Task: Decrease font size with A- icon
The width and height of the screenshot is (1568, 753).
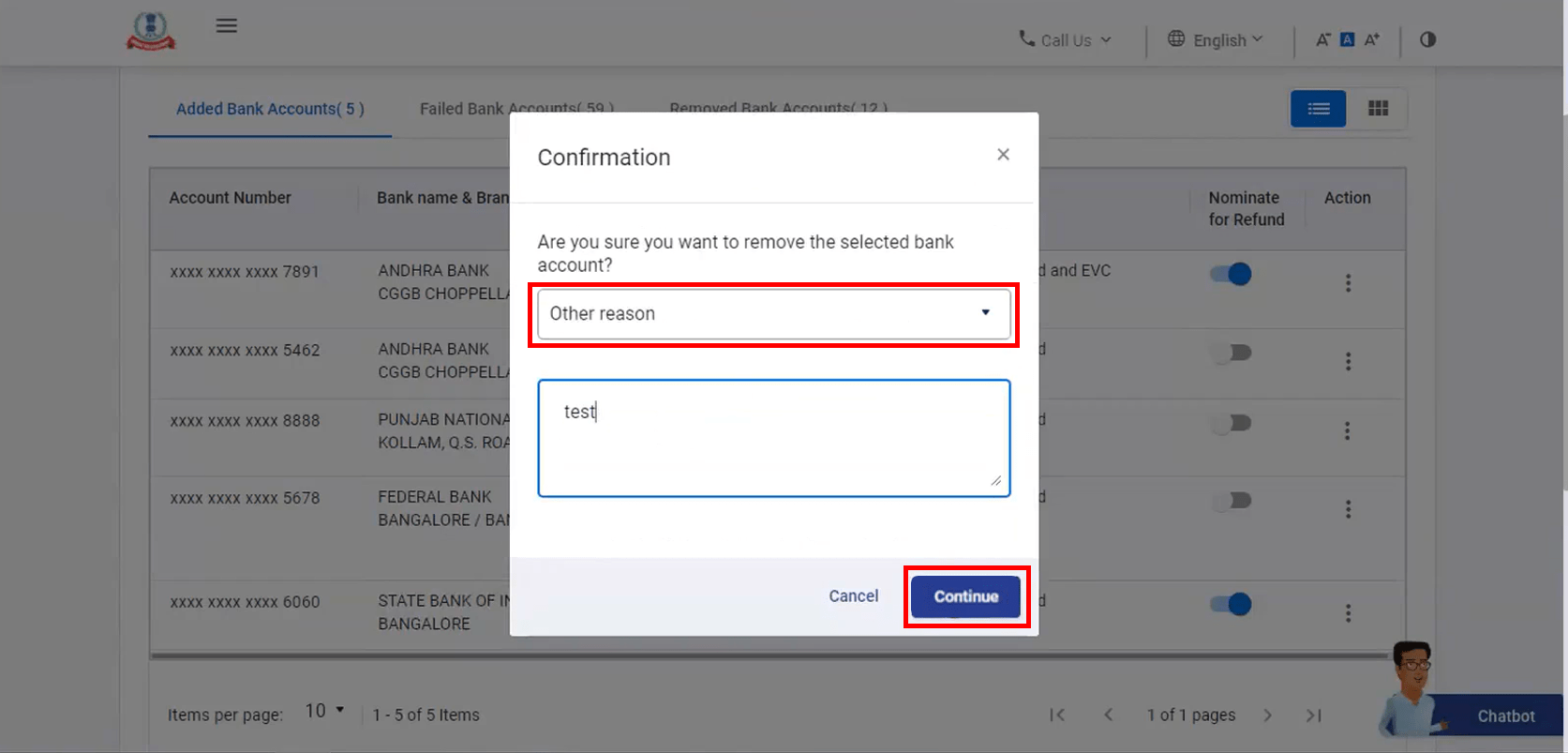Action: point(1322,39)
